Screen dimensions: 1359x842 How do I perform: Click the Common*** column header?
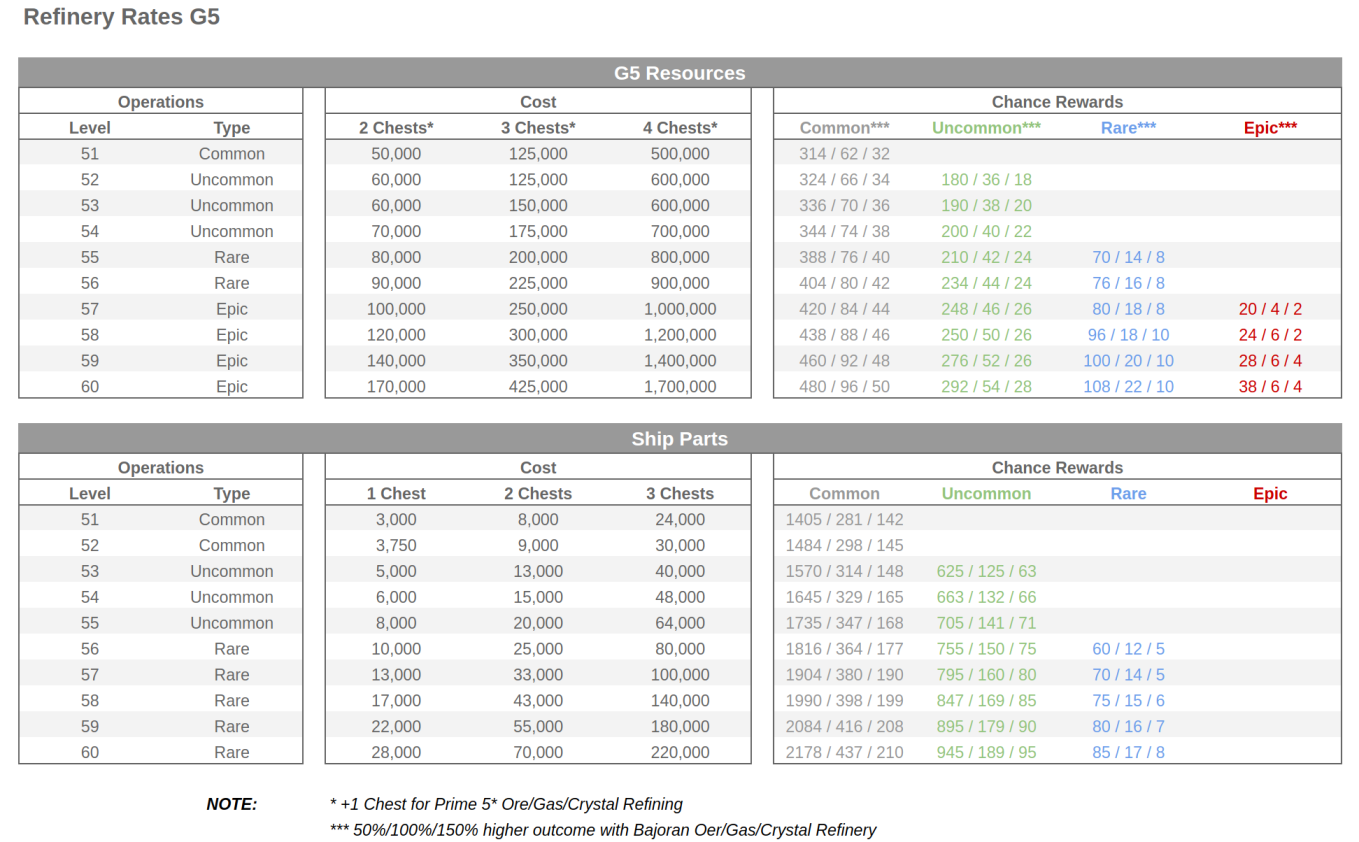pos(844,127)
